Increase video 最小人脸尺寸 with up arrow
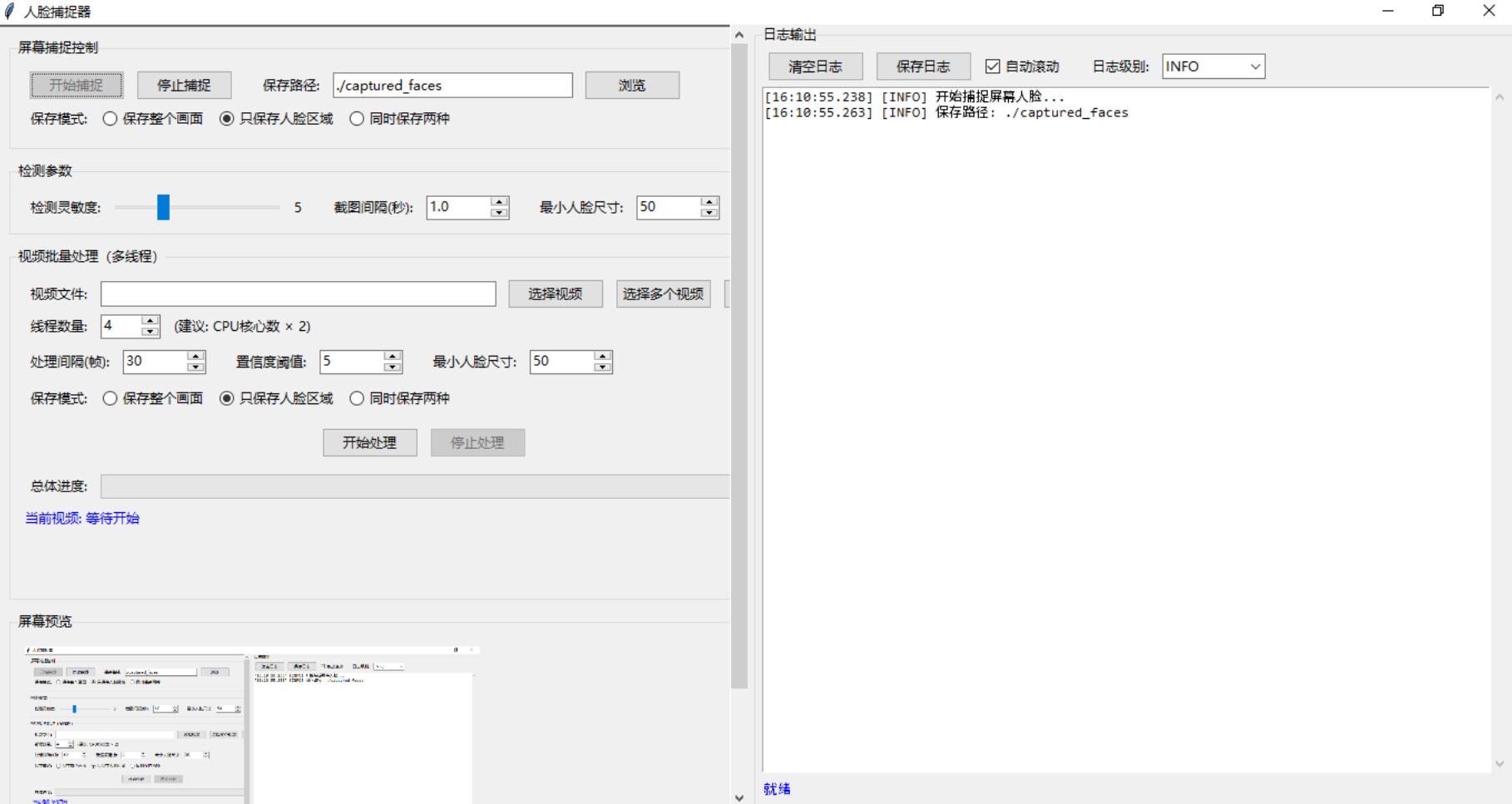 (x=603, y=356)
